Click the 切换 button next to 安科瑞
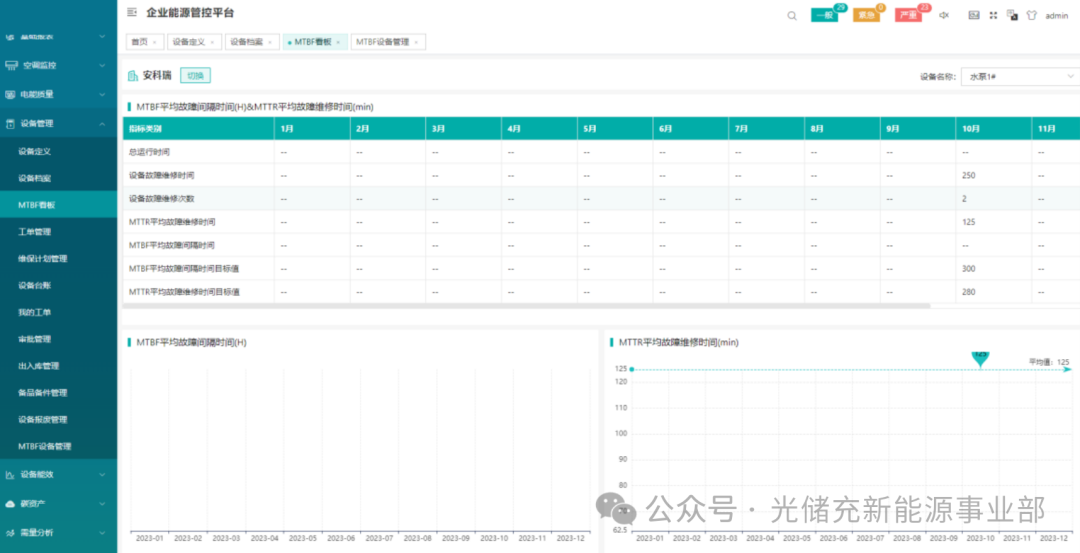 (x=196, y=76)
